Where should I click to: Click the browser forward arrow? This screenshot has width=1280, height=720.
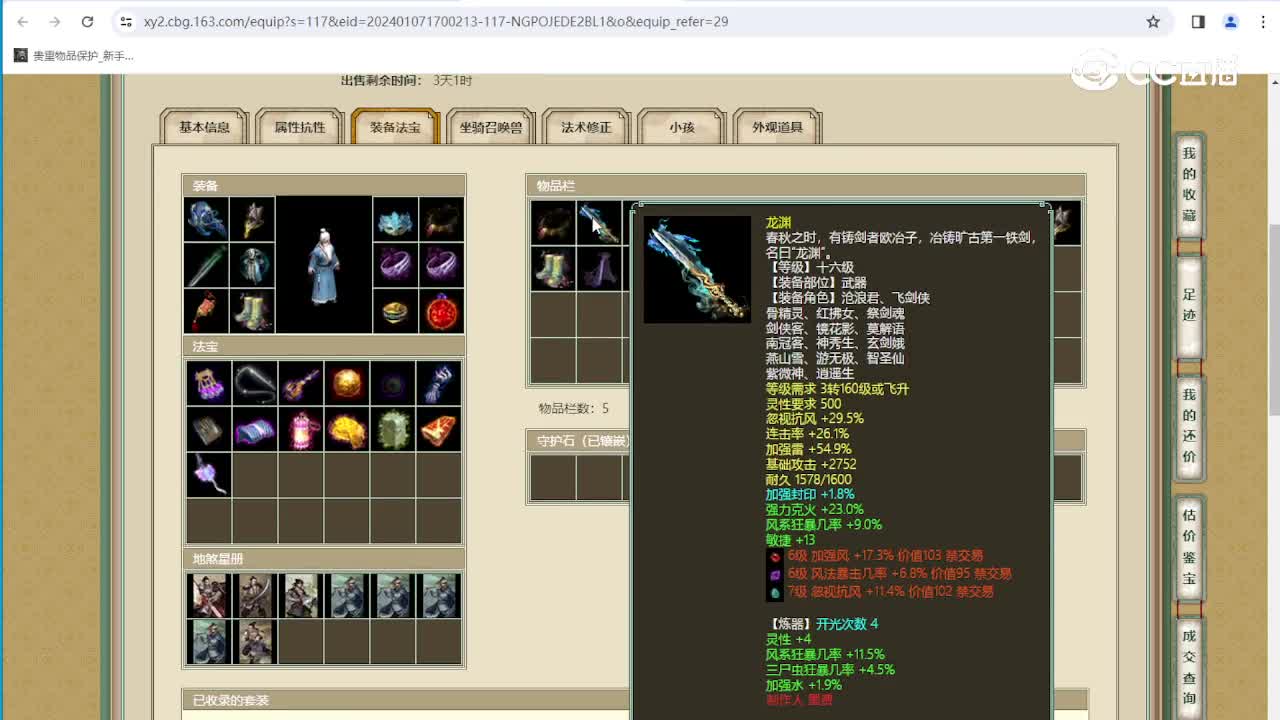coord(55,21)
